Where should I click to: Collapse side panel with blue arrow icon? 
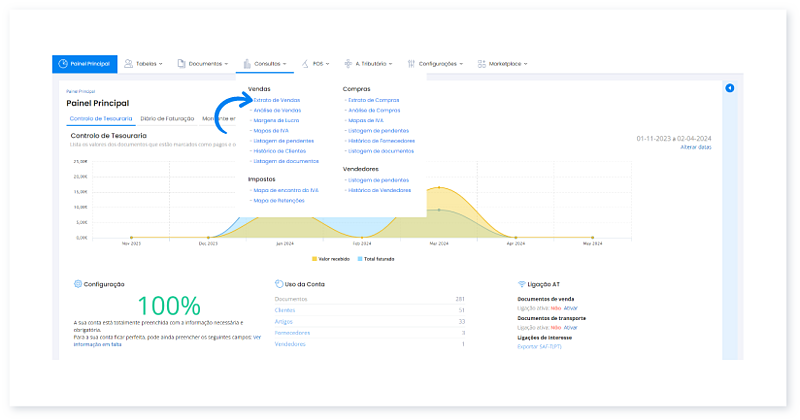coord(729,89)
